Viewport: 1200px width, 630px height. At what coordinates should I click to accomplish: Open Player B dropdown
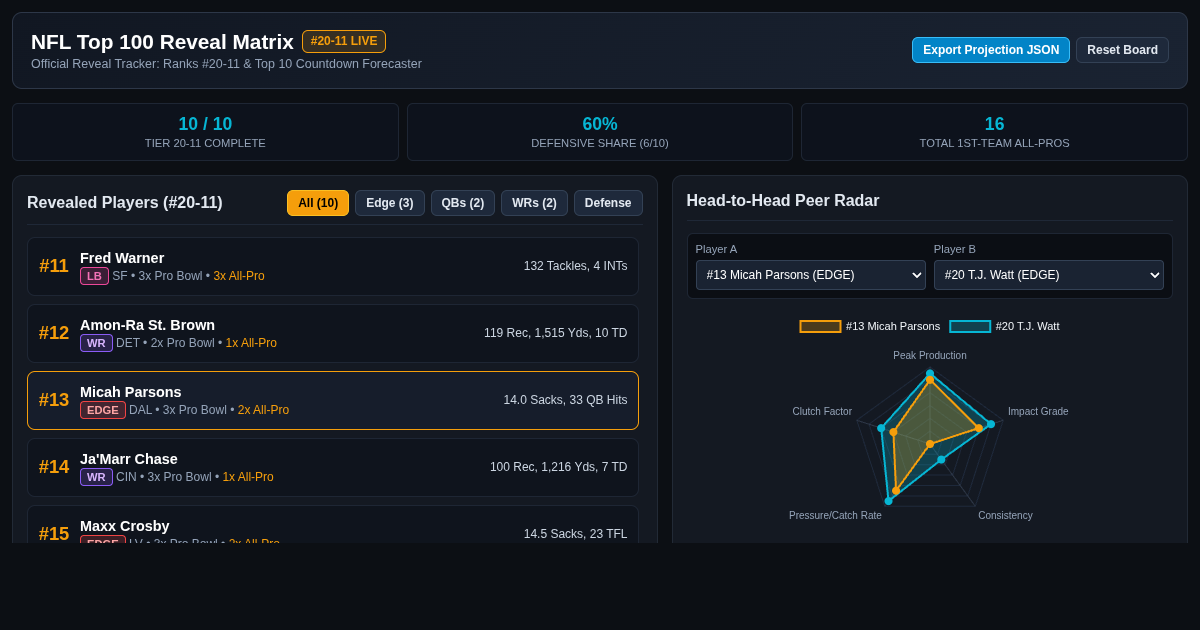[x=1049, y=275]
